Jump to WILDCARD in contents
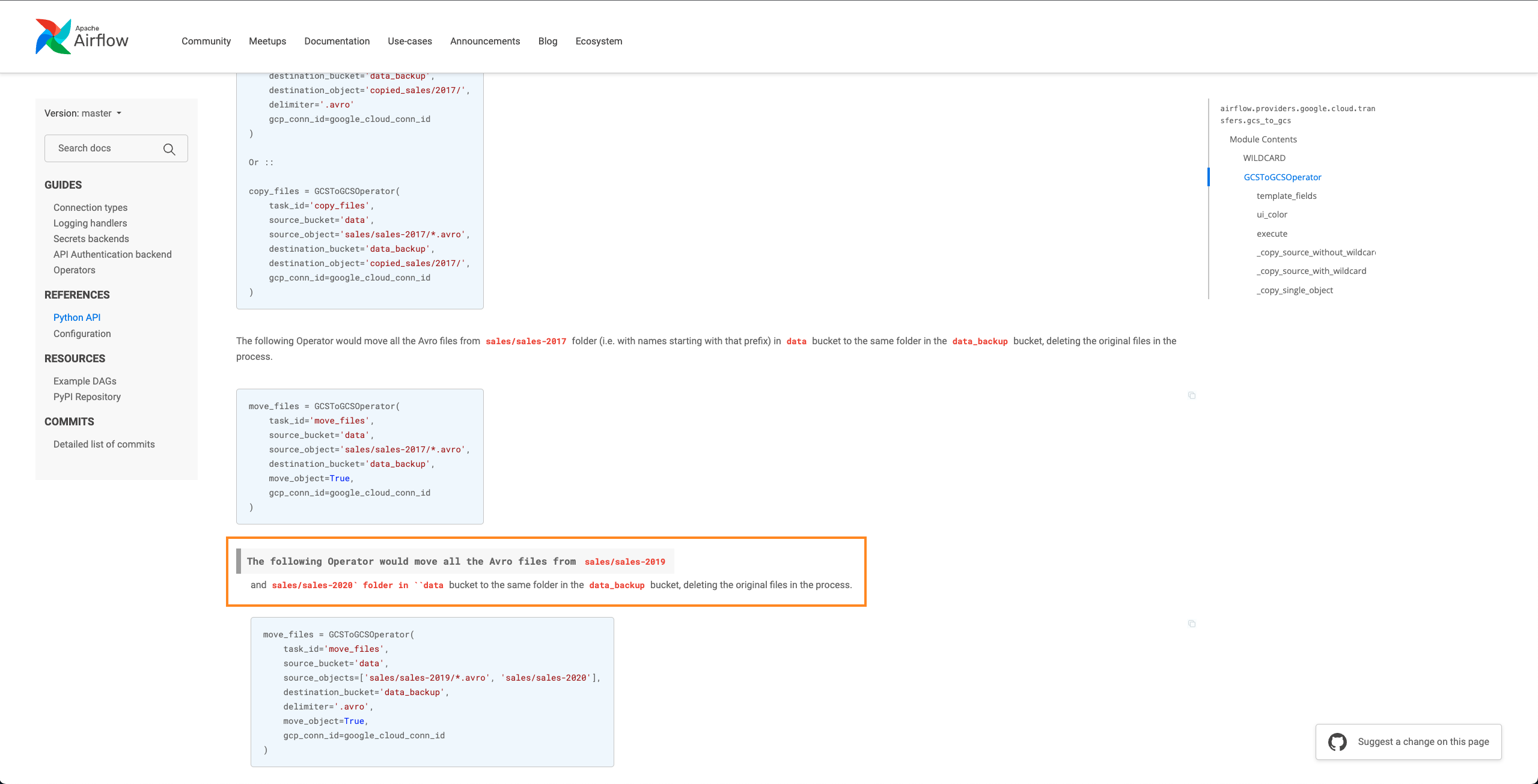The height and width of the screenshot is (784, 1538). [1264, 158]
